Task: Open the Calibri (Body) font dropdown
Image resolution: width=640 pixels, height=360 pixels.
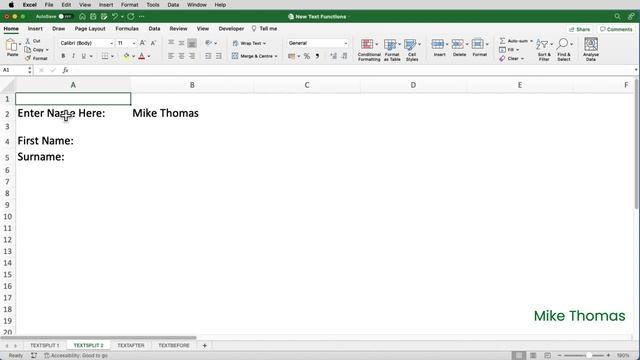Action: coord(111,43)
